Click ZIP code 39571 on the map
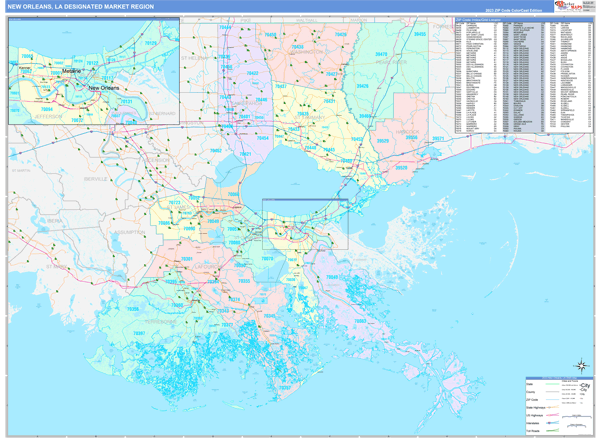 coord(438,138)
